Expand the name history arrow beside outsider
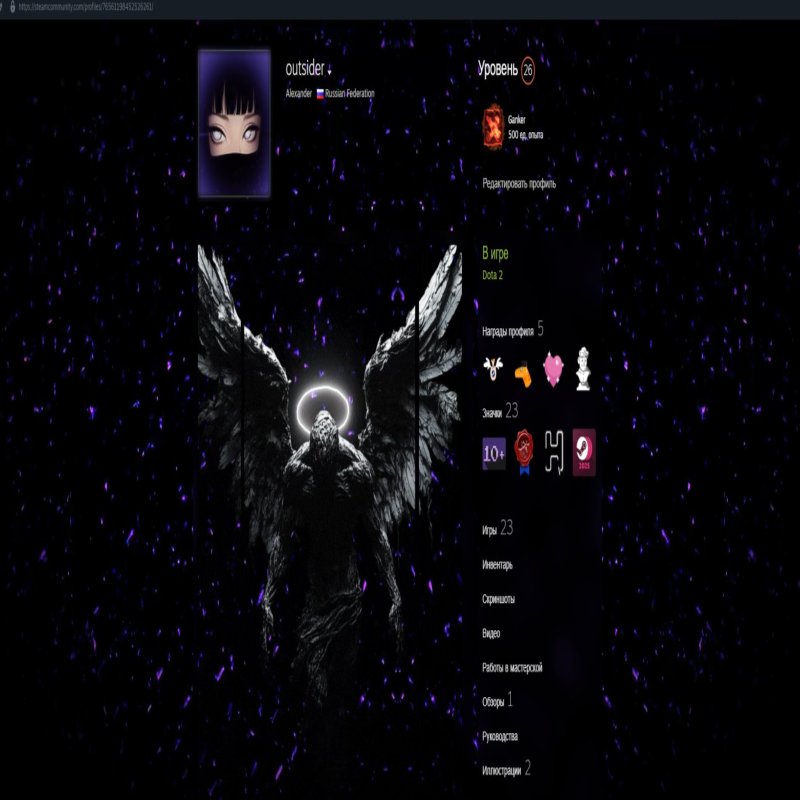This screenshot has height=800, width=800. (330, 71)
